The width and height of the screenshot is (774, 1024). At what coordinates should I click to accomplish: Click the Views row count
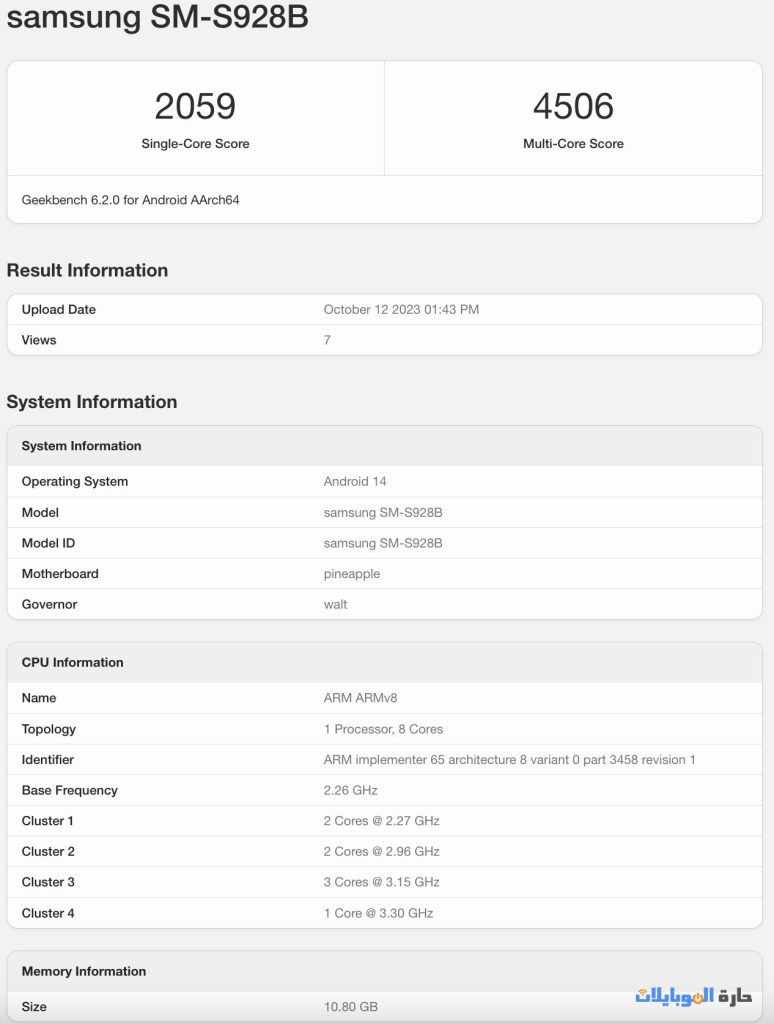click(327, 340)
